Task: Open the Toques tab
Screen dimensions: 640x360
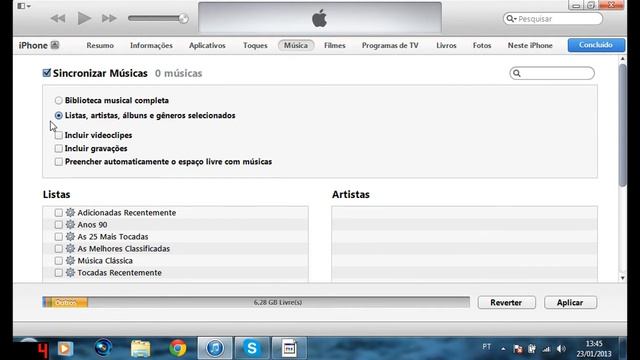Action: tap(255, 45)
